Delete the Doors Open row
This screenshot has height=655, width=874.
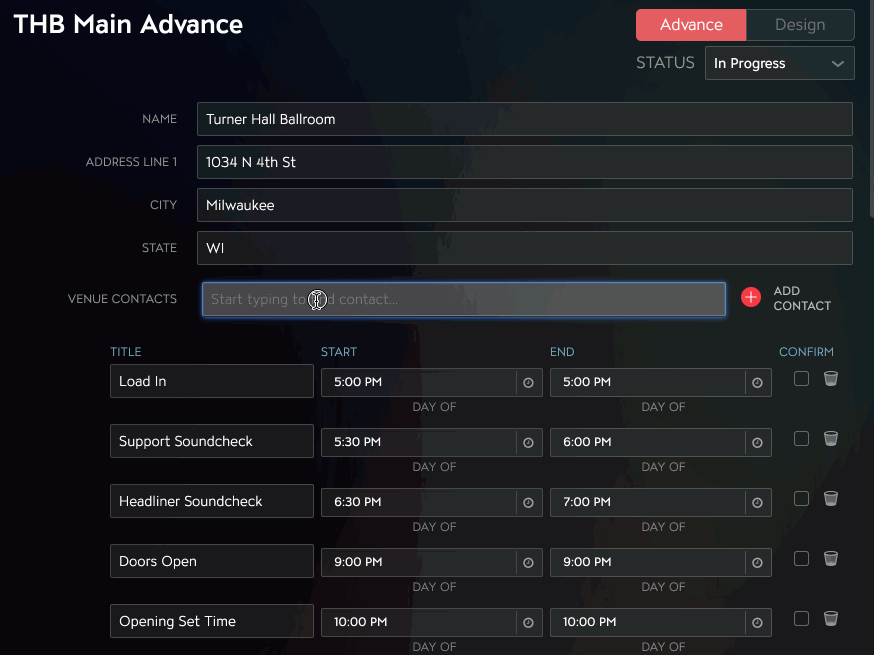(x=831, y=559)
